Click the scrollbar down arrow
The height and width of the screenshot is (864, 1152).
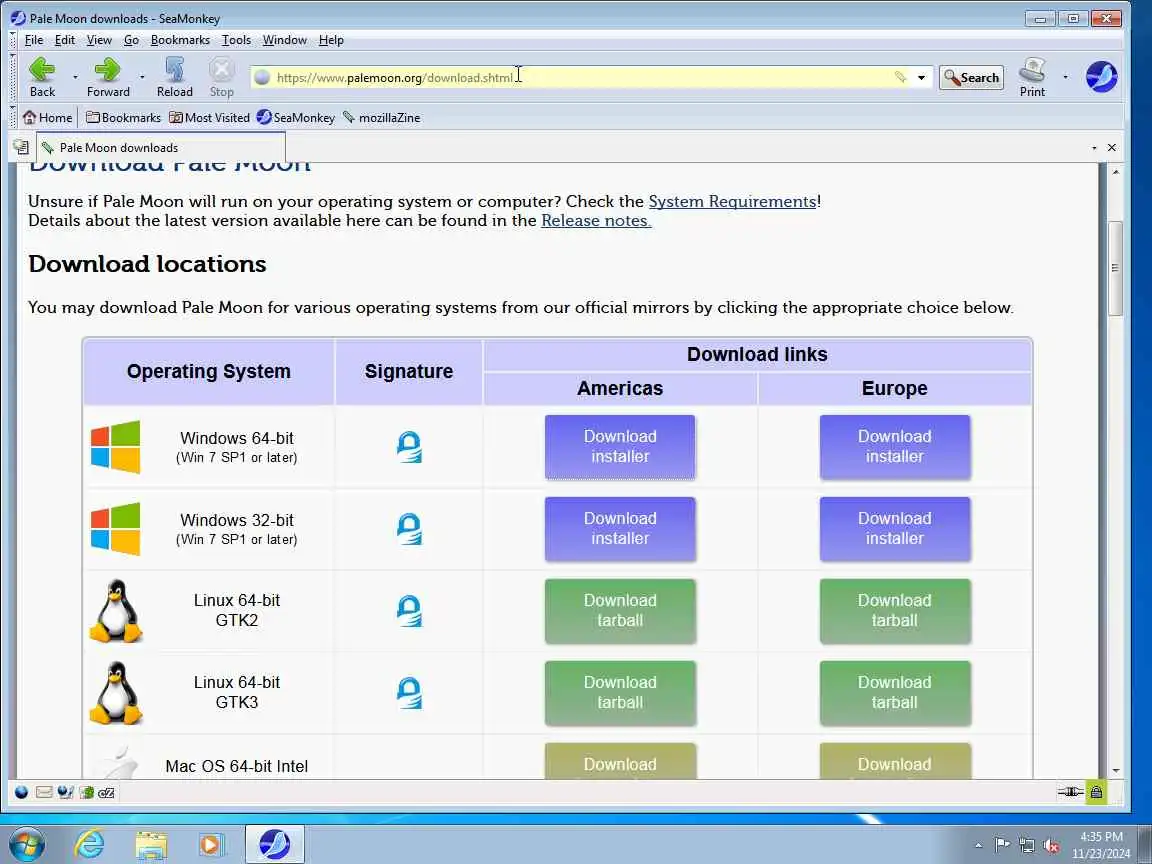pos(1115,770)
